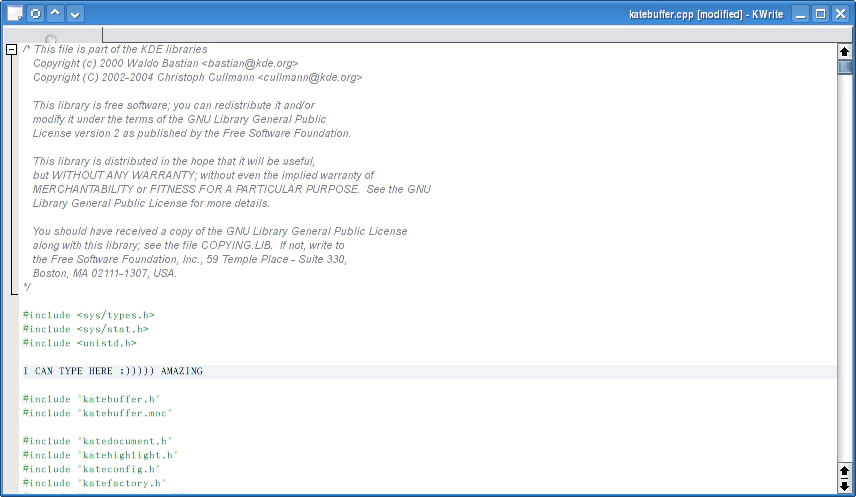Click the line #include "katebuffer.moc"
This screenshot has height=497, width=856.
98,413
